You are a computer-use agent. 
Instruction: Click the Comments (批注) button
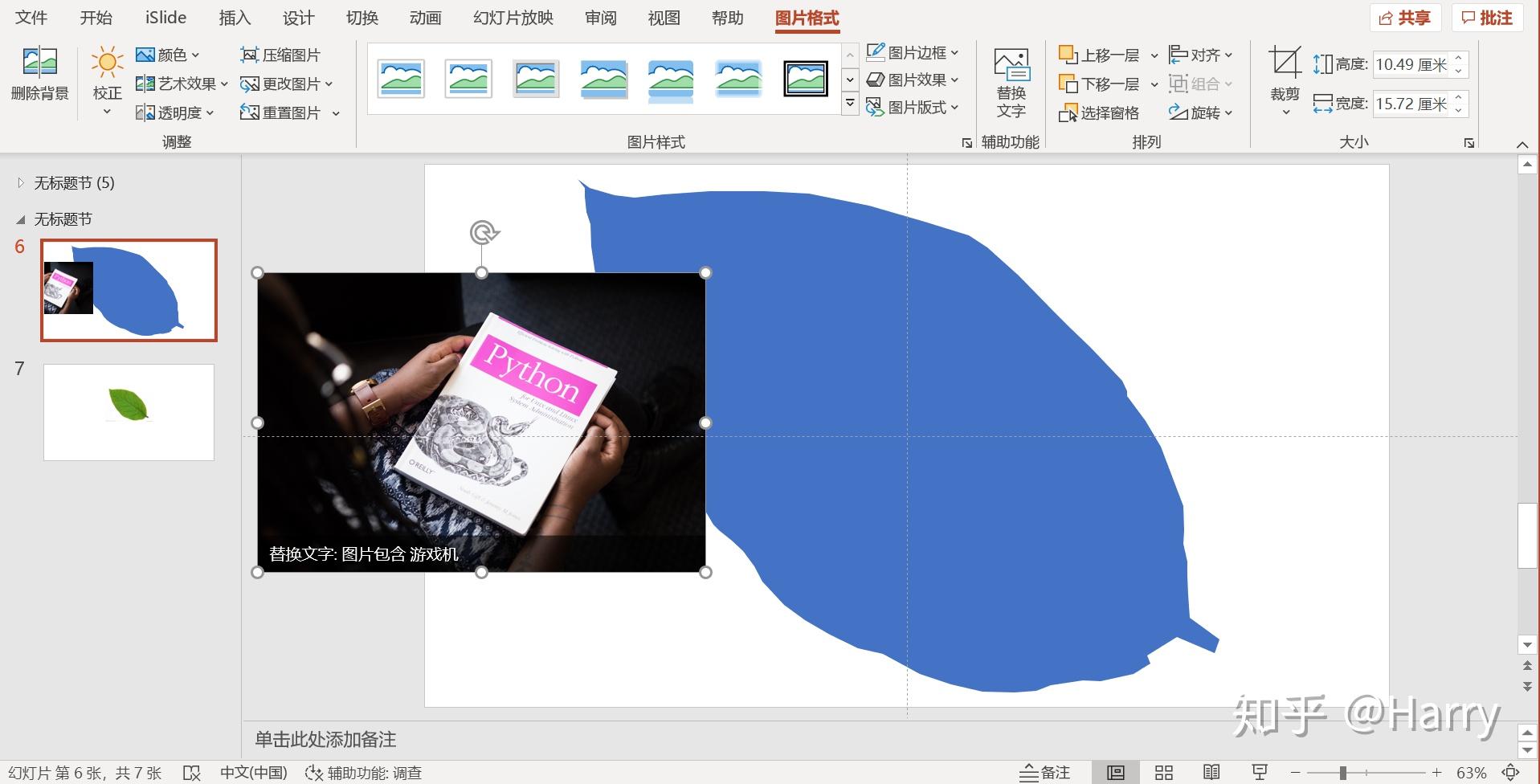tap(1487, 18)
